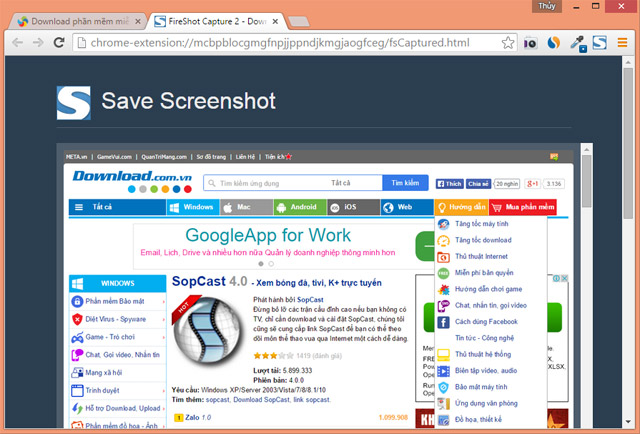Click the FireShot logo beside Save Screenshot
This screenshot has height=434, width=640.
click(73, 102)
